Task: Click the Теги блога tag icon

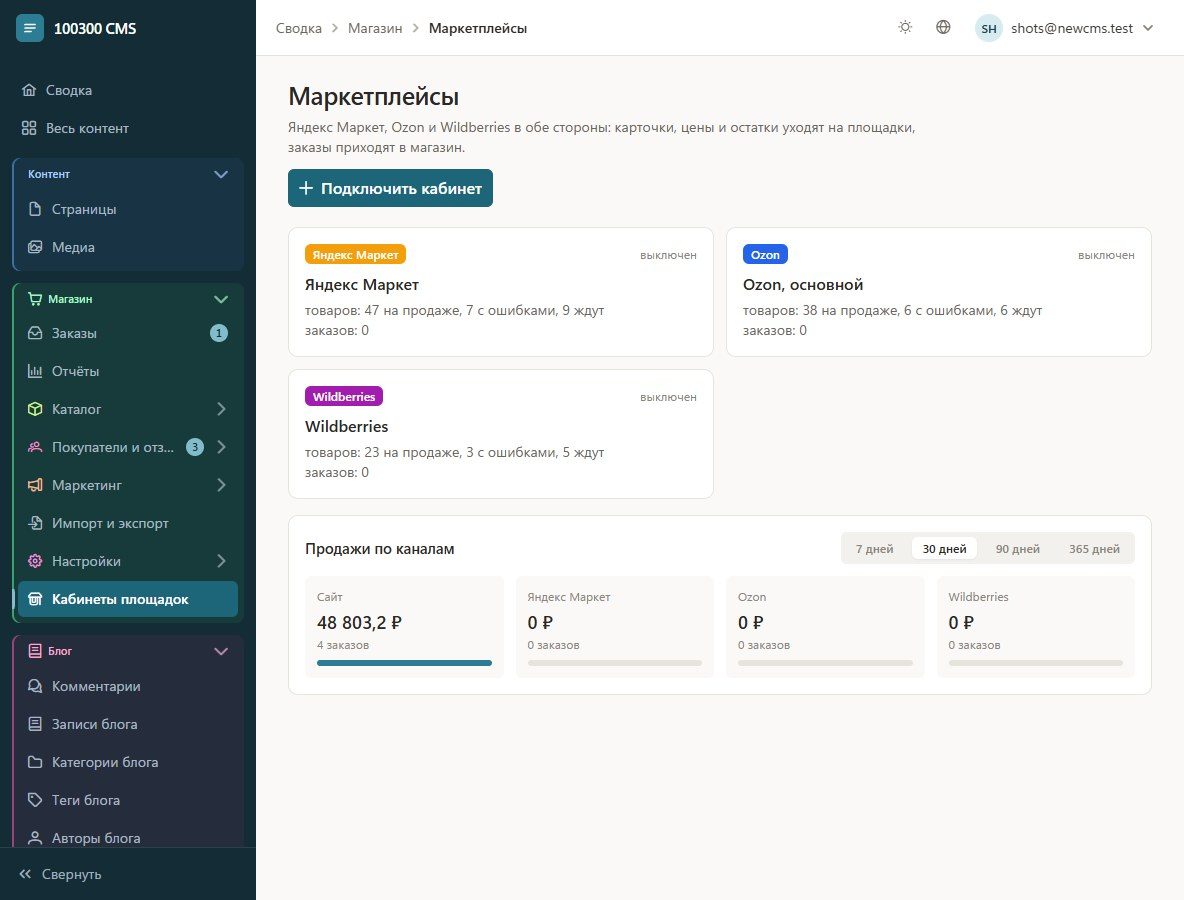Action: (35, 800)
